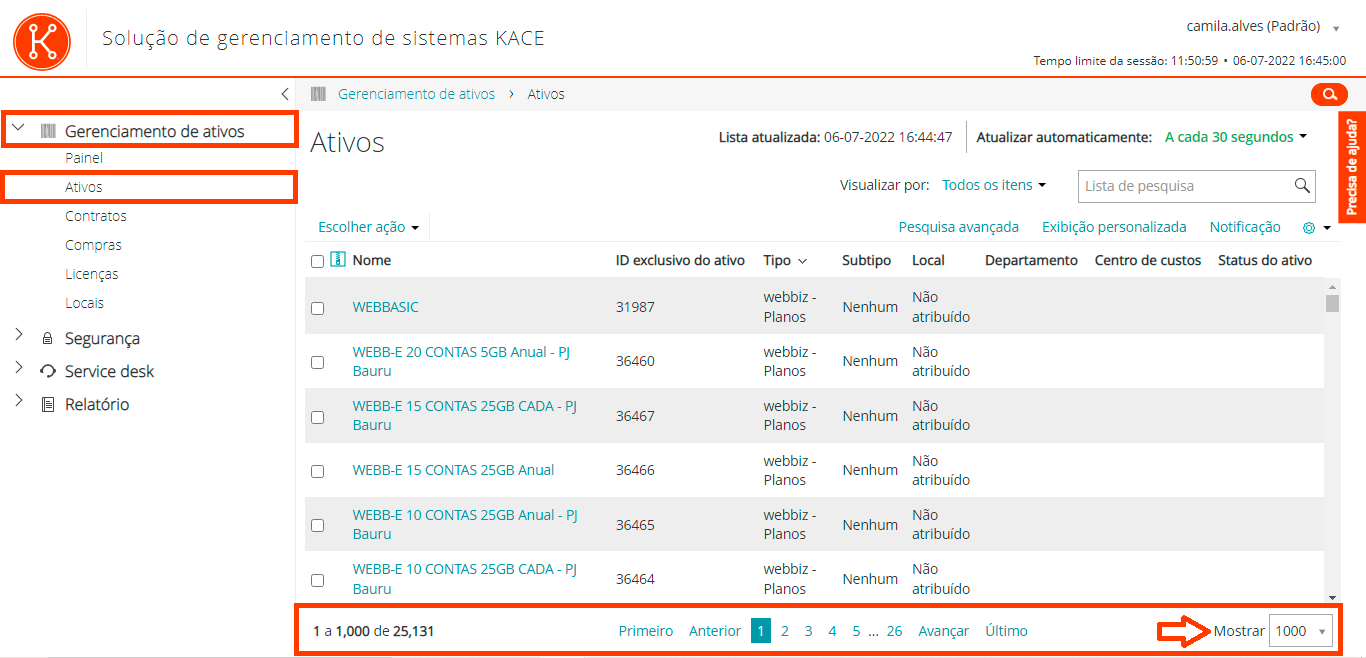The height and width of the screenshot is (658, 1366).
Task: Collapse the left sidebar with chevron
Action: [x=285, y=94]
